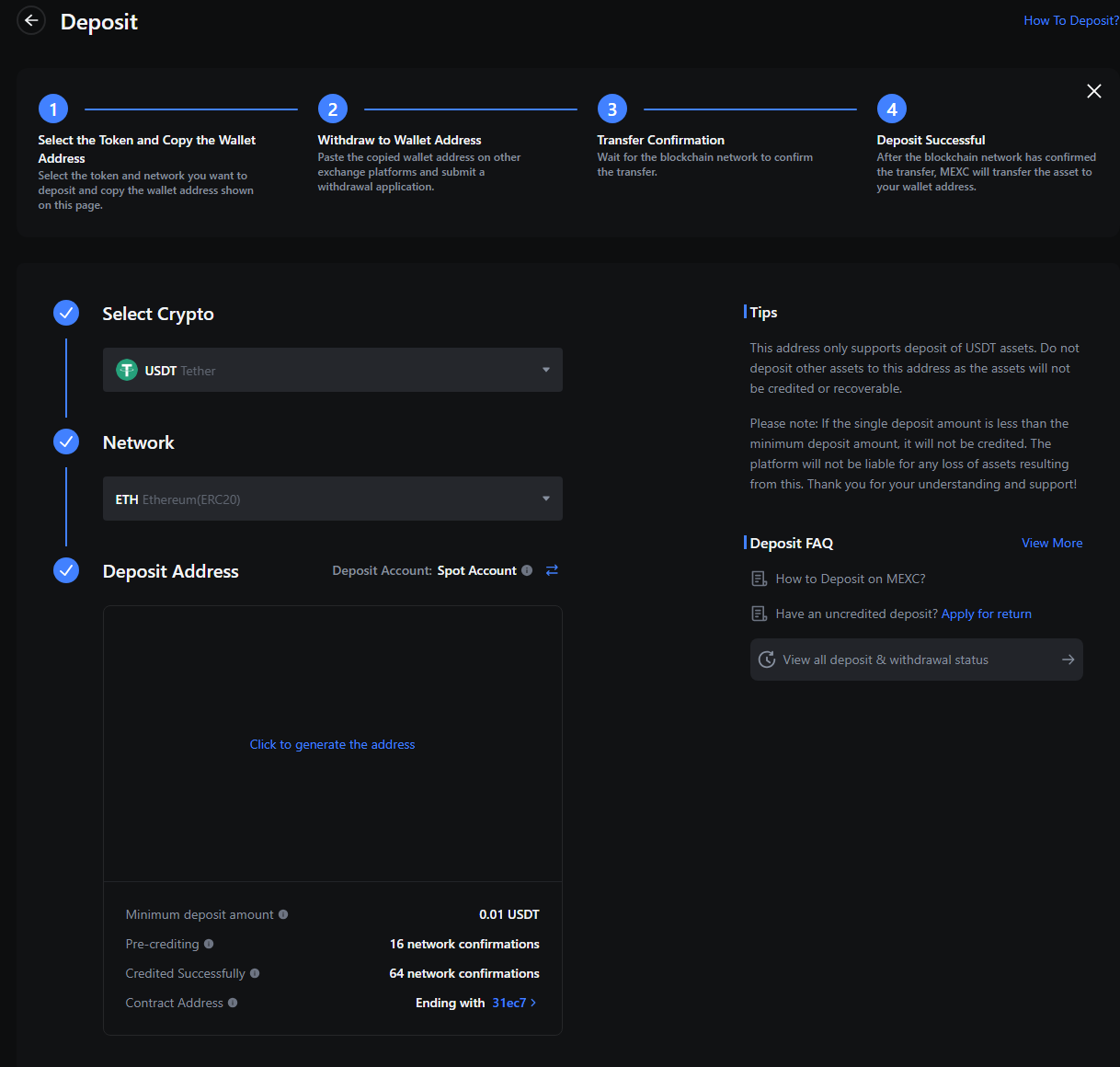Show info for Credited Successfully

click(x=255, y=973)
